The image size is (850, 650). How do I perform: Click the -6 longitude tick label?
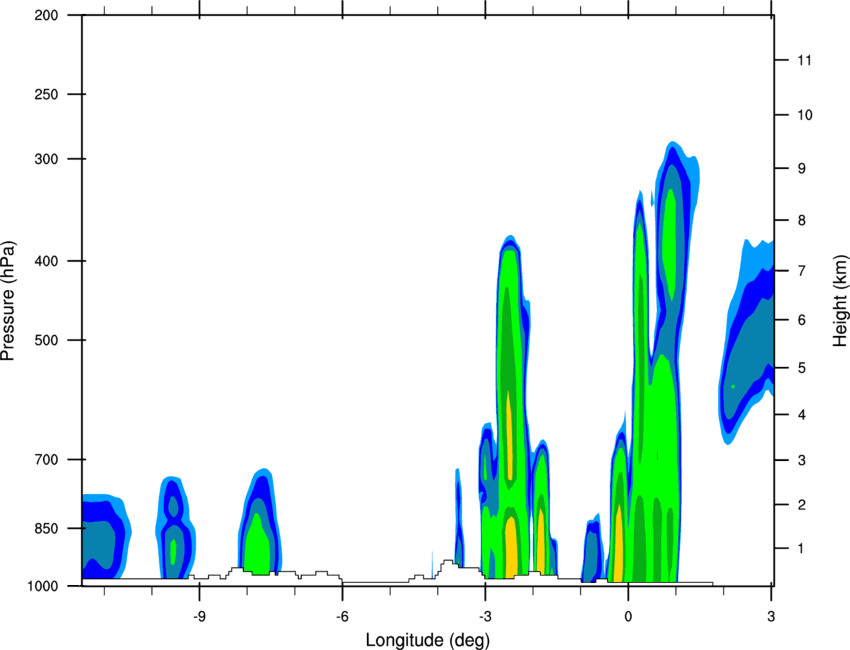342,617
